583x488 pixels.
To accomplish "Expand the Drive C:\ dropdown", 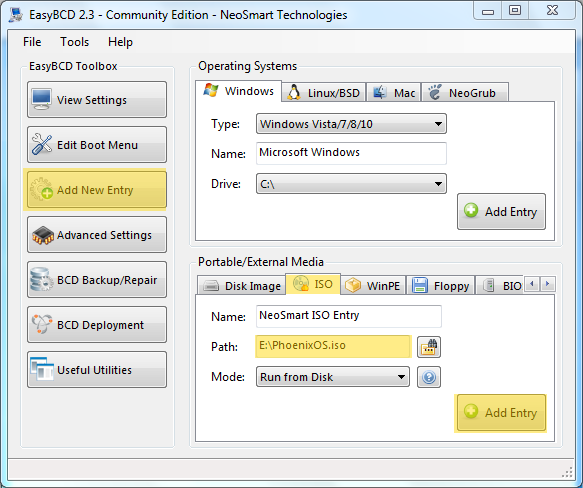I will click(351, 184).
